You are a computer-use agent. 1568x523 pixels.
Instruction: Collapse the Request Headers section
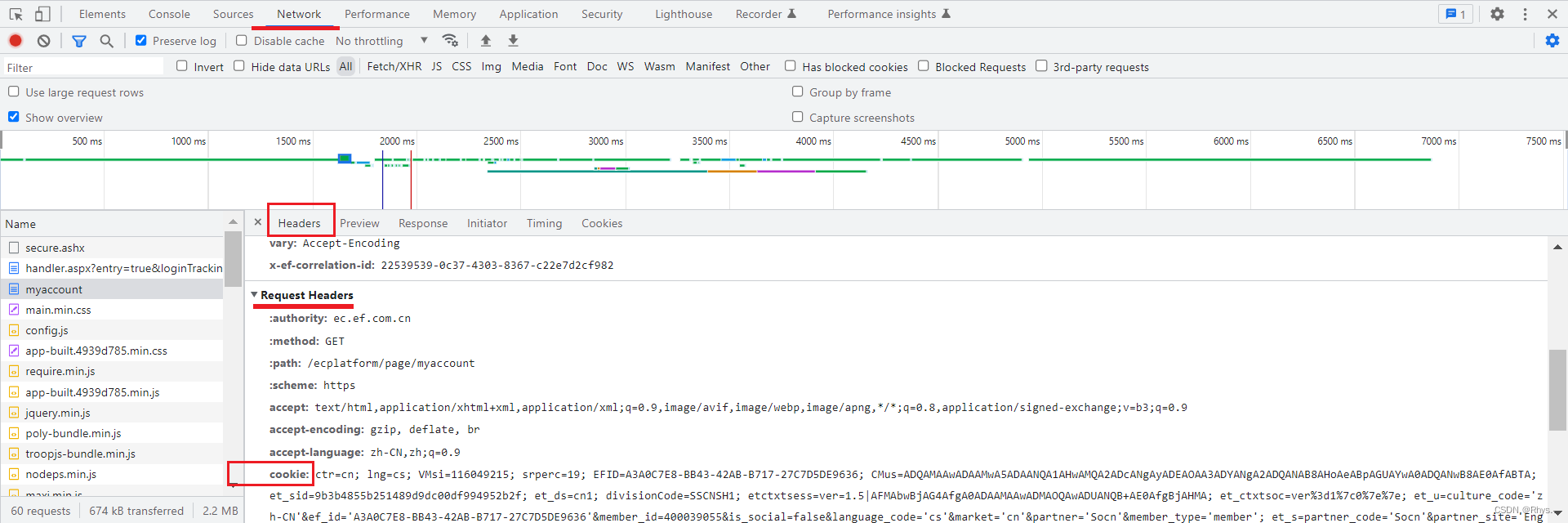(254, 295)
